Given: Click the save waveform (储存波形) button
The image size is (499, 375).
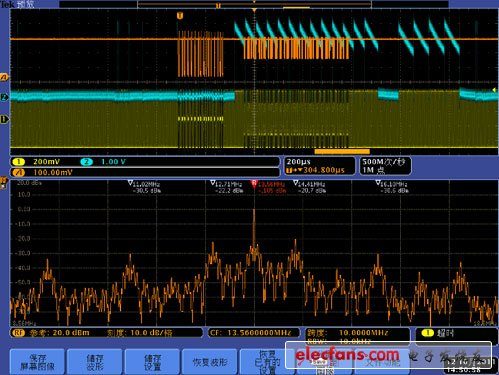Looking at the screenshot, I should point(95,362).
